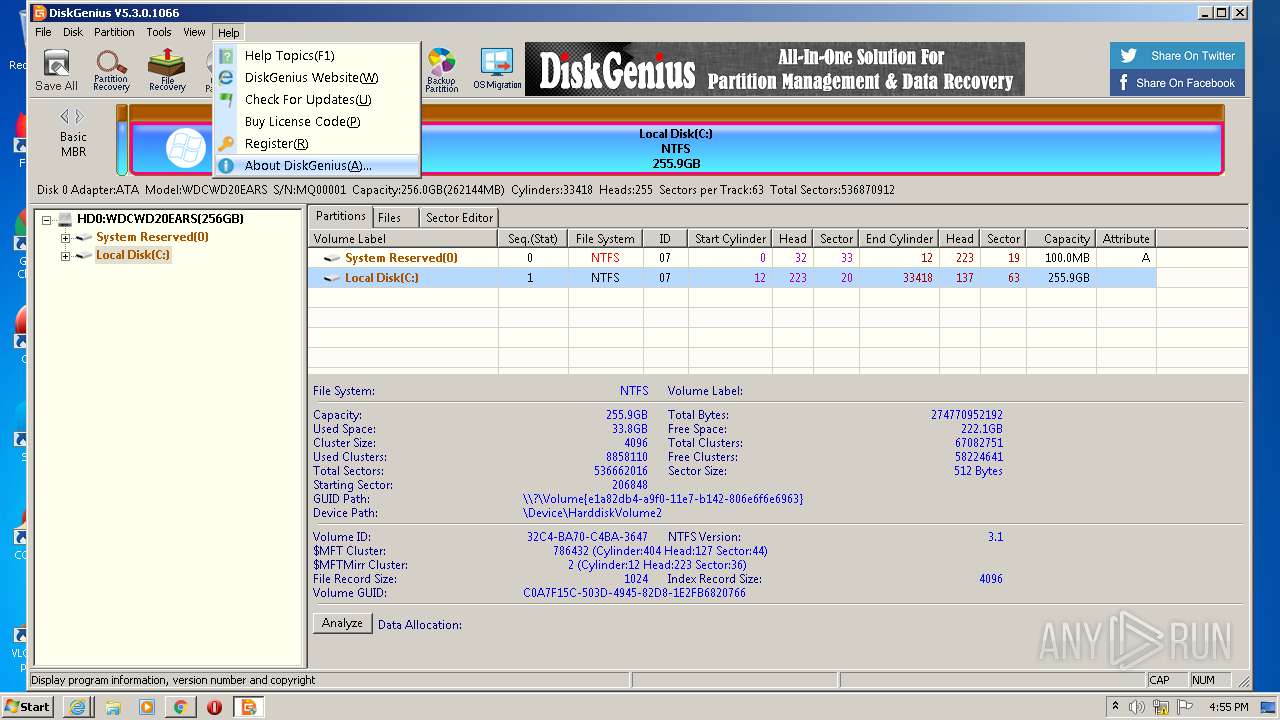Click DiskGenius taskbar button

coord(248,707)
